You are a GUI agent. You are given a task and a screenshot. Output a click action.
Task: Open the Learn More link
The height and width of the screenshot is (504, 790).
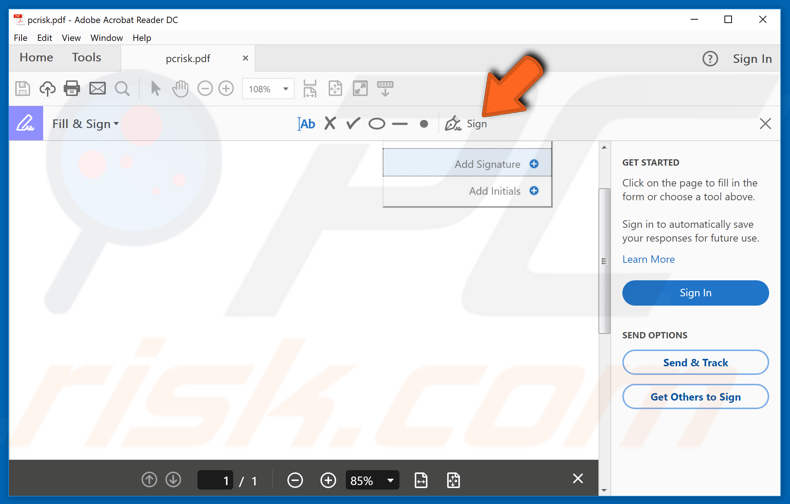click(648, 259)
